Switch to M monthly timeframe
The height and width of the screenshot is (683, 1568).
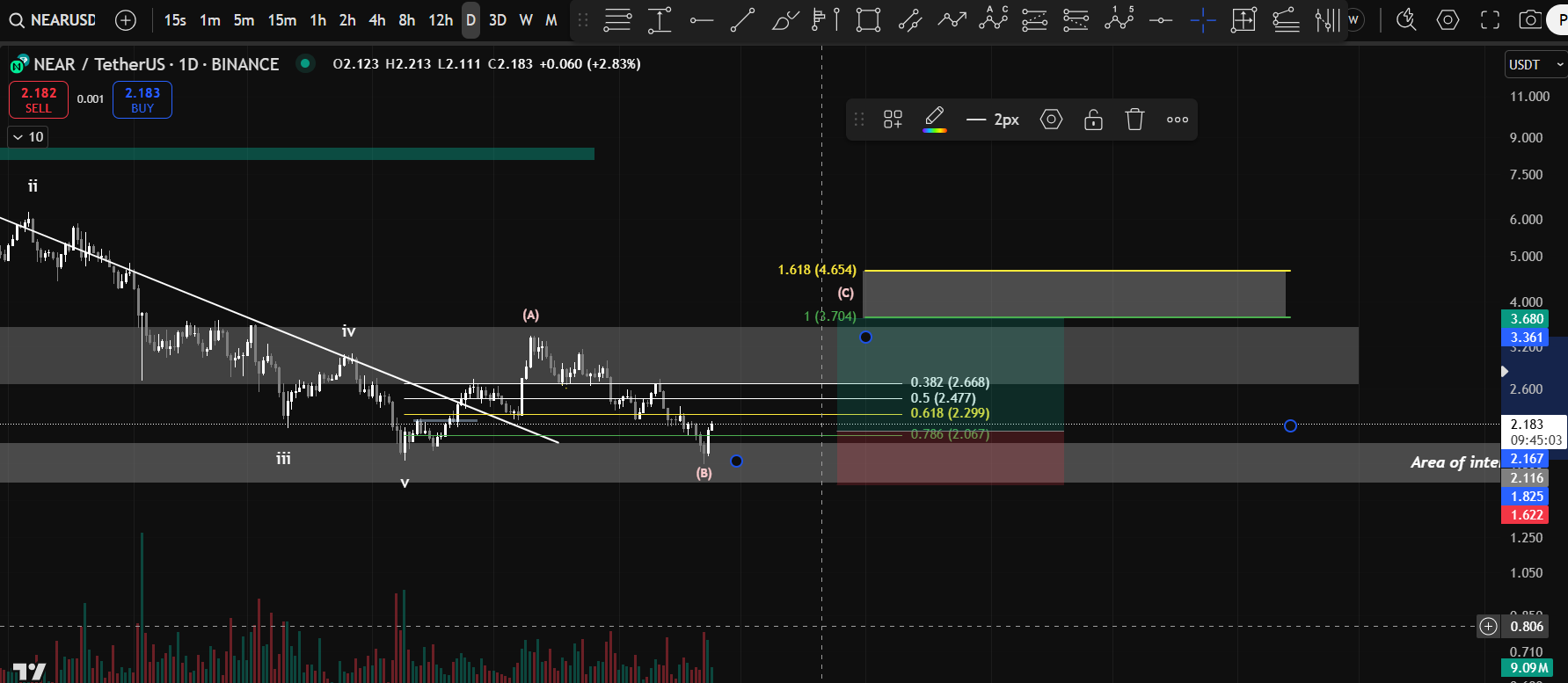(551, 19)
